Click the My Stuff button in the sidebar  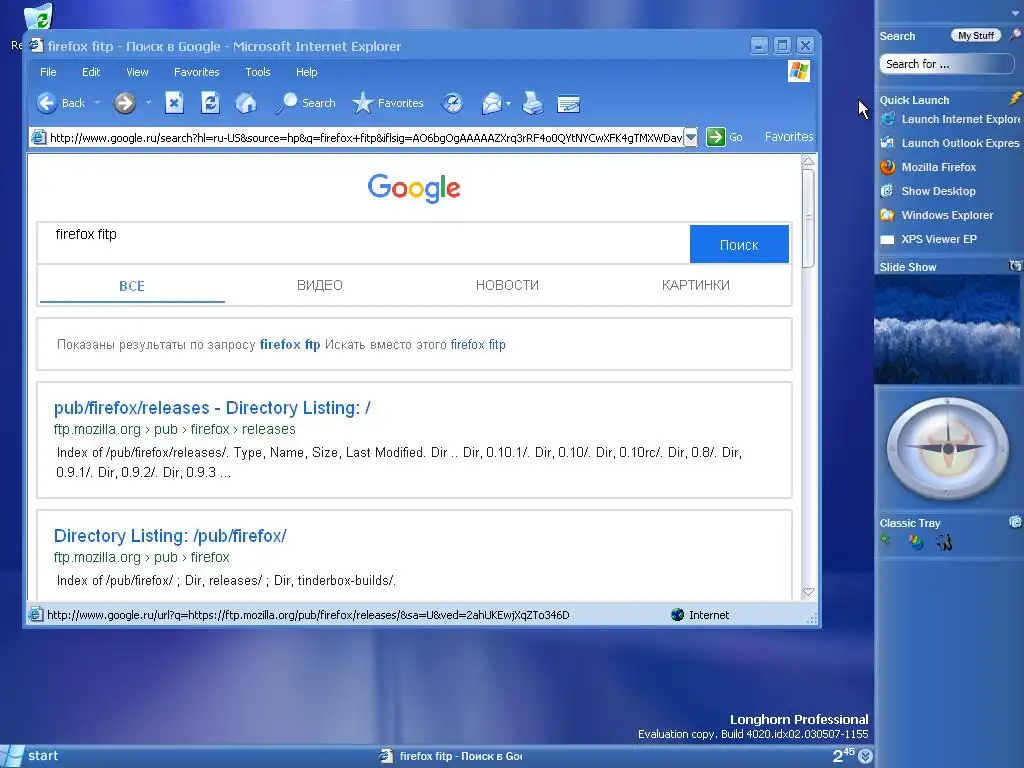coord(976,35)
